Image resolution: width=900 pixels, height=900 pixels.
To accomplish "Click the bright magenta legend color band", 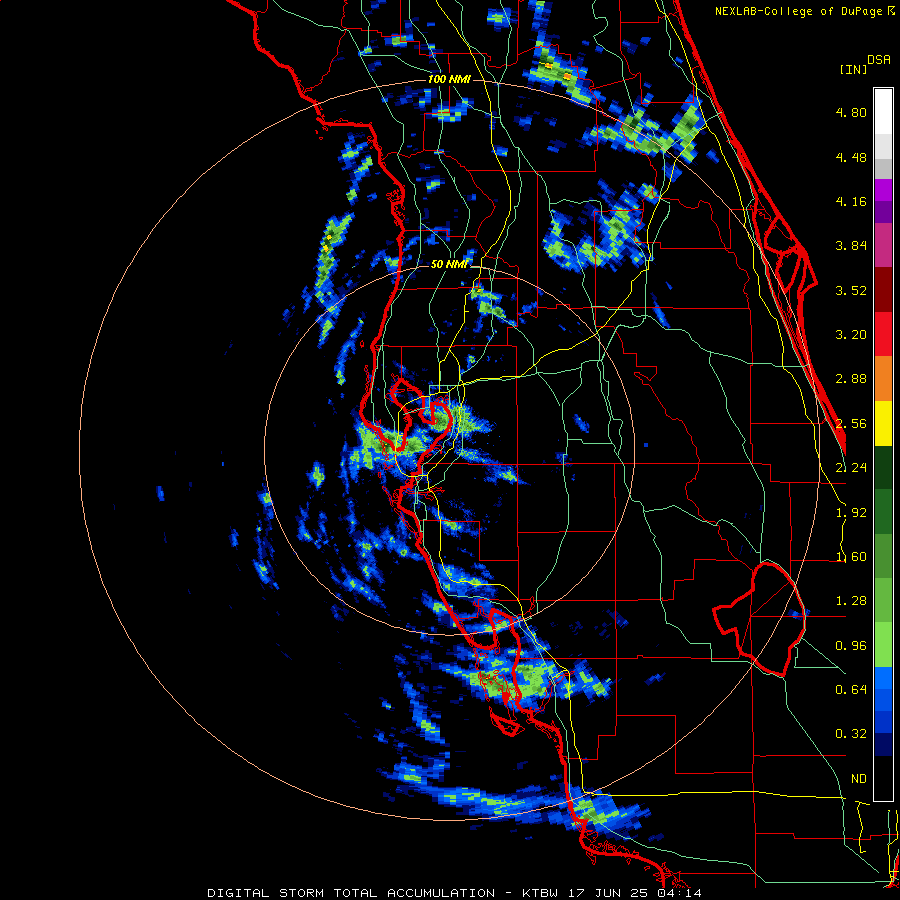I will (883, 190).
